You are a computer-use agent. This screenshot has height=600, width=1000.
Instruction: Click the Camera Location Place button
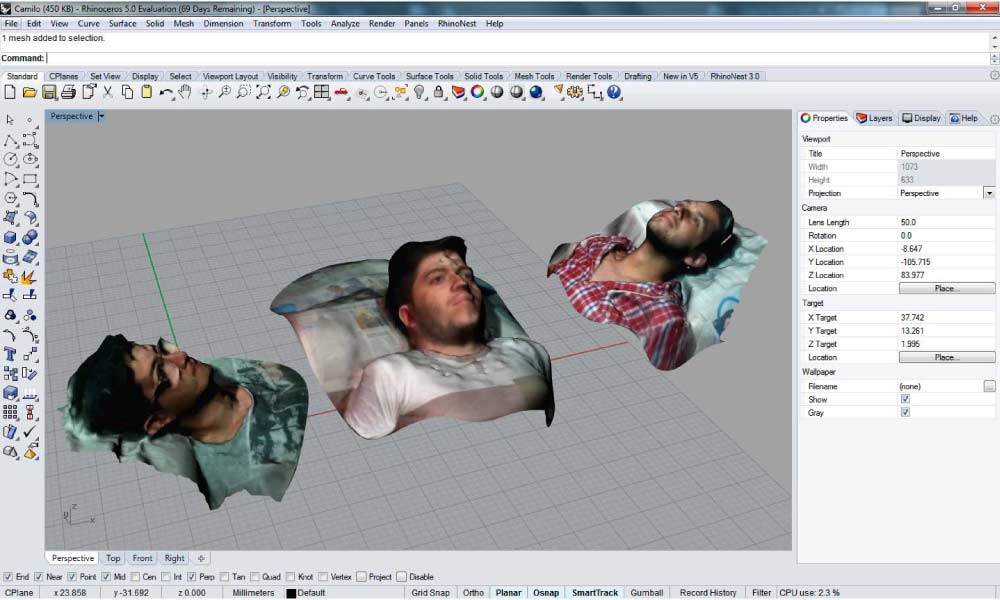click(x=946, y=288)
